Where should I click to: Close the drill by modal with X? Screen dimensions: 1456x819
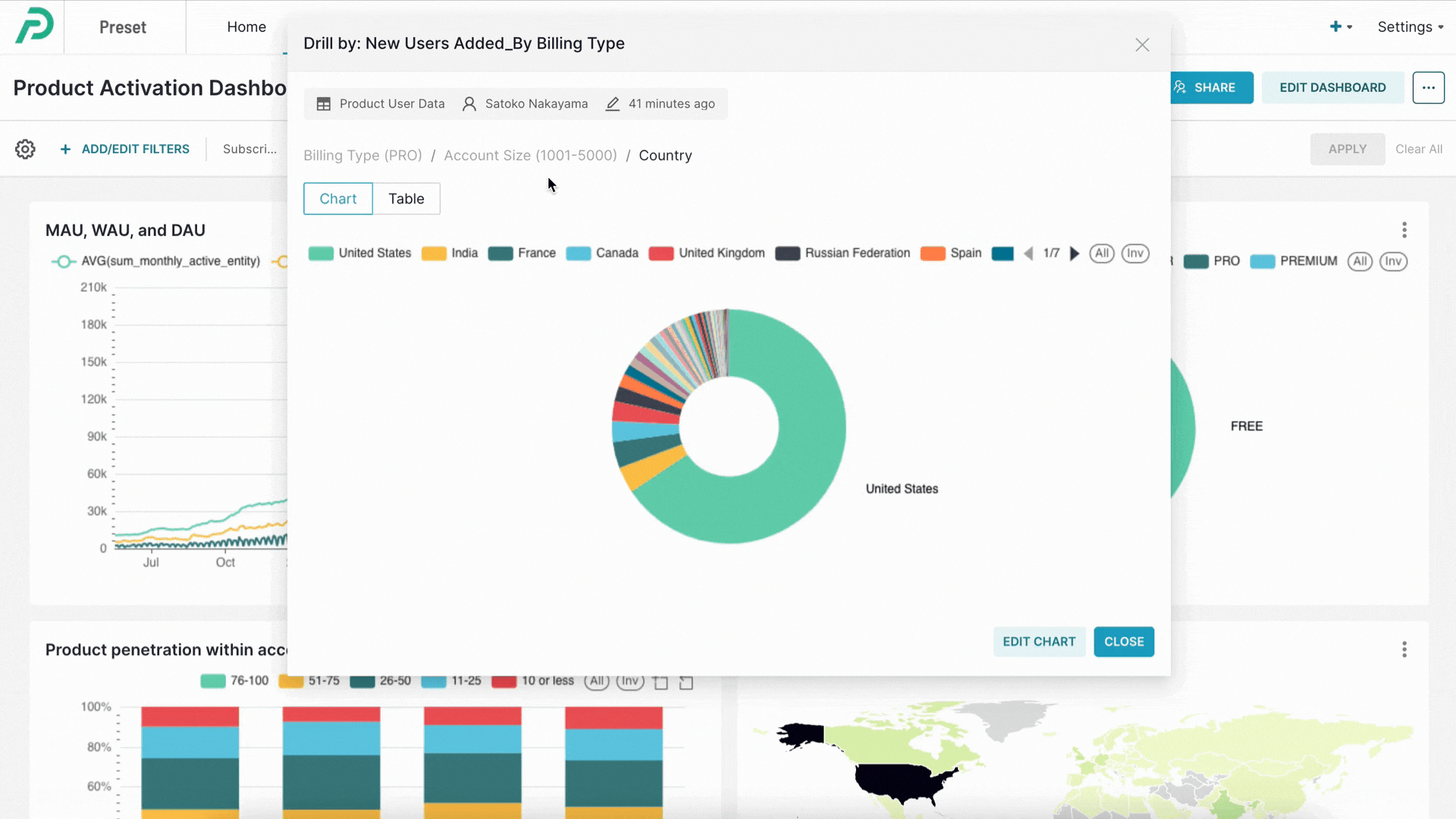1142,45
